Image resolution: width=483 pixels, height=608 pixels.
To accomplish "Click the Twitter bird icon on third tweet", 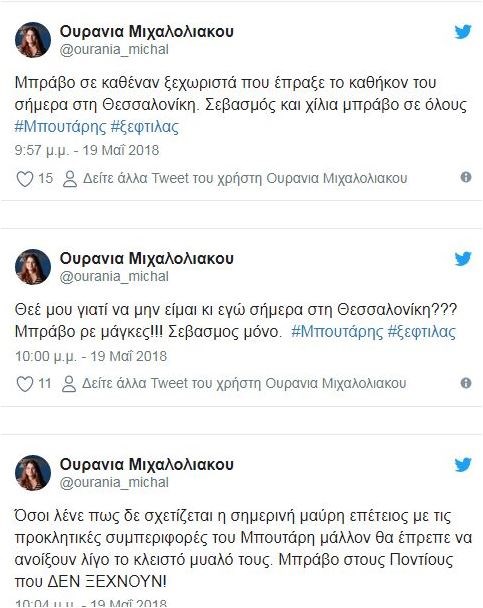I will coord(463,465).
